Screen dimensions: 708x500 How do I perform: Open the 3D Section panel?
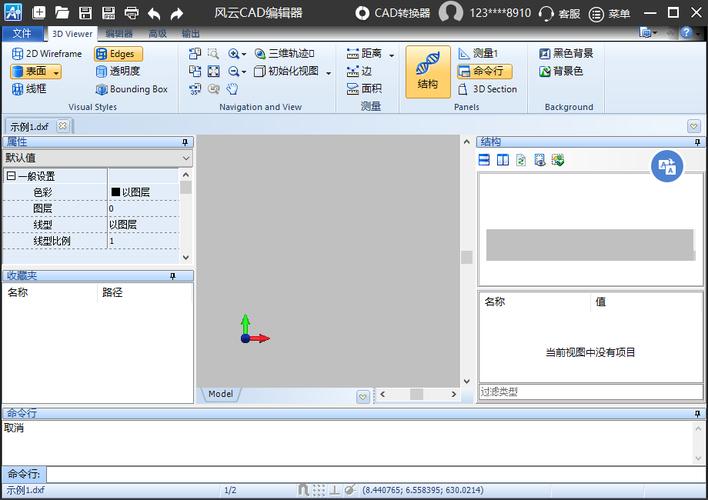point(488,89)
